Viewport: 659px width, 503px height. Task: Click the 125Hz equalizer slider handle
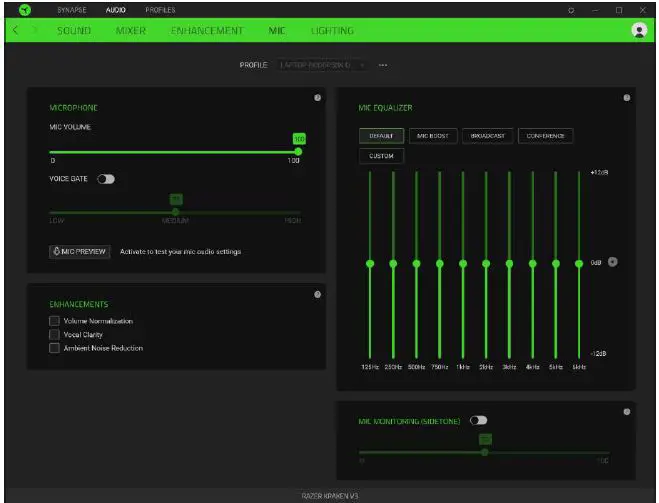[370, 263]
